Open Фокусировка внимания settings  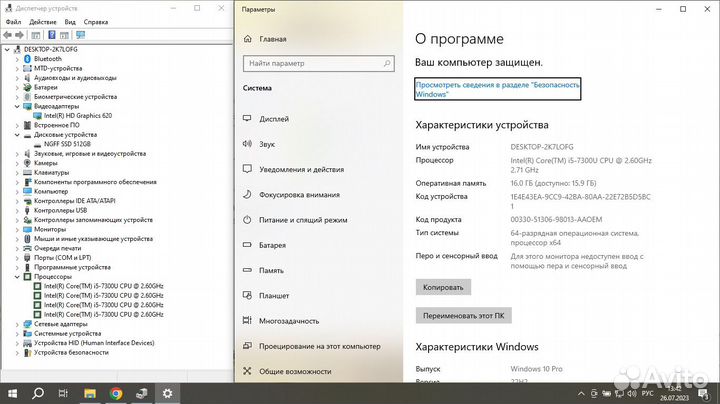299,195
